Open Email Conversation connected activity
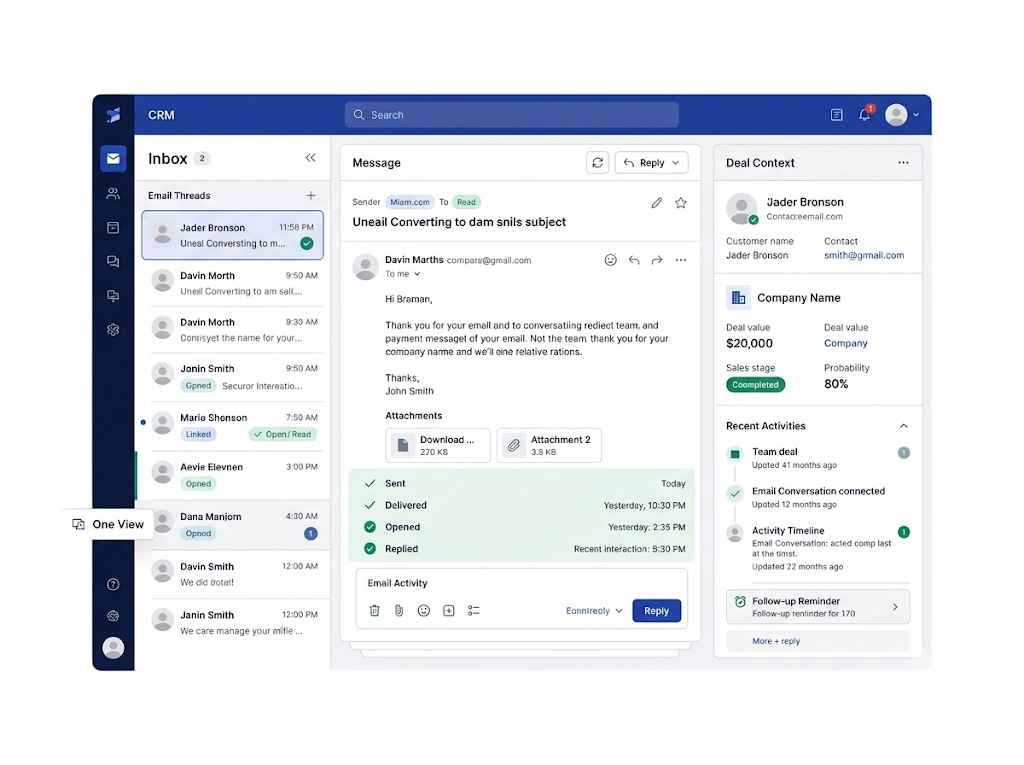The width and height of the screenshot is (1024, 765). click(818, 497)
